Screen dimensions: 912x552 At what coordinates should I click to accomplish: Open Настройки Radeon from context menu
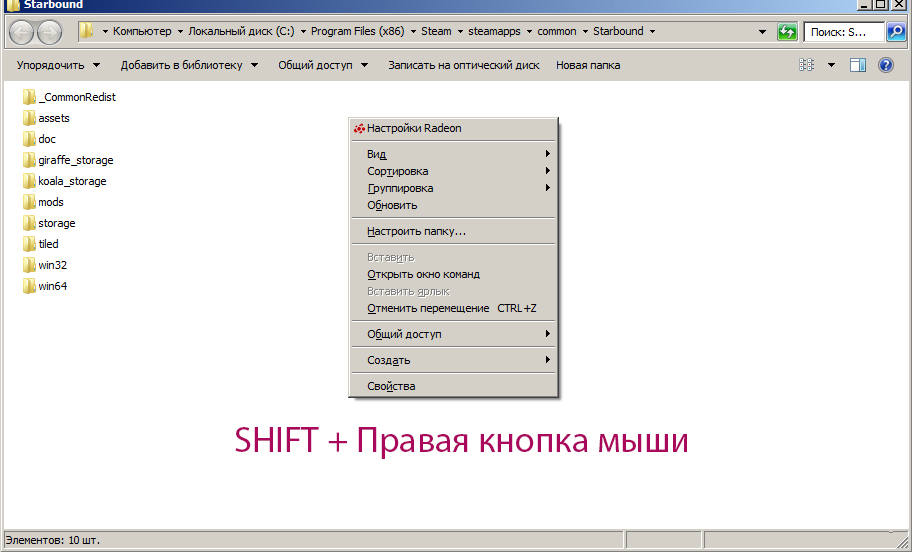454,129
